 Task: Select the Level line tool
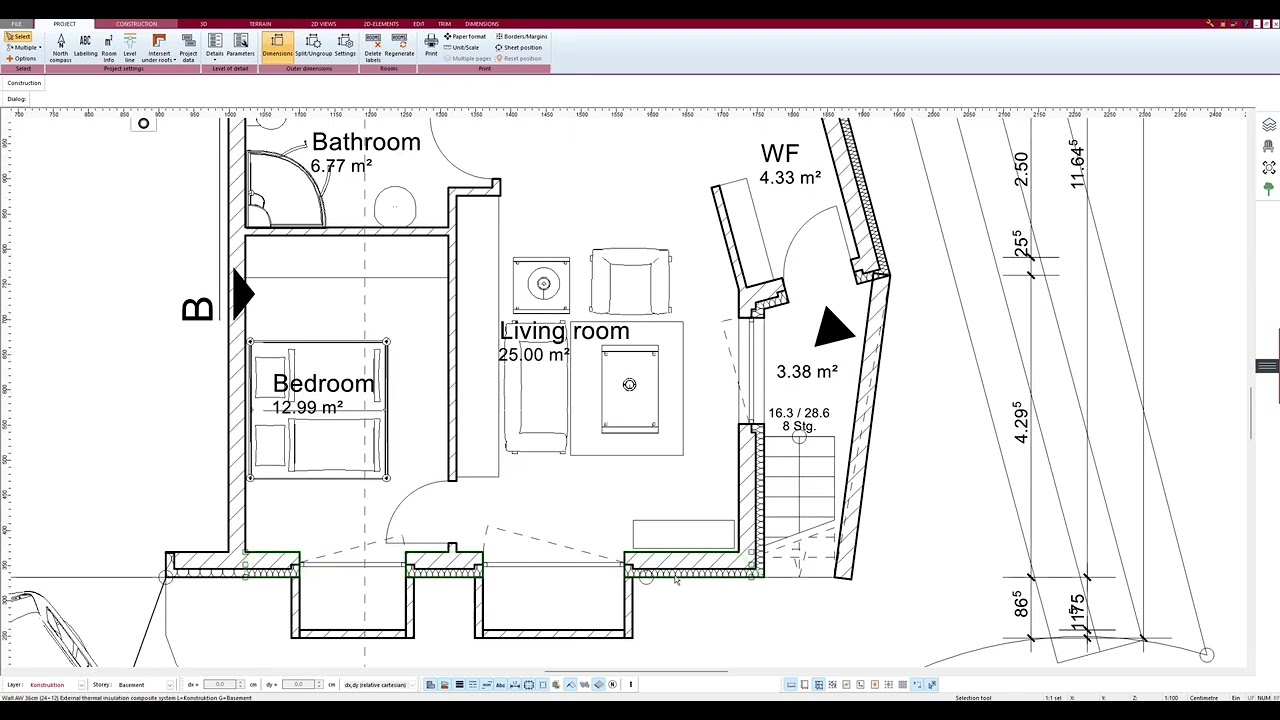pyautogui.click(x=130, y=48)
